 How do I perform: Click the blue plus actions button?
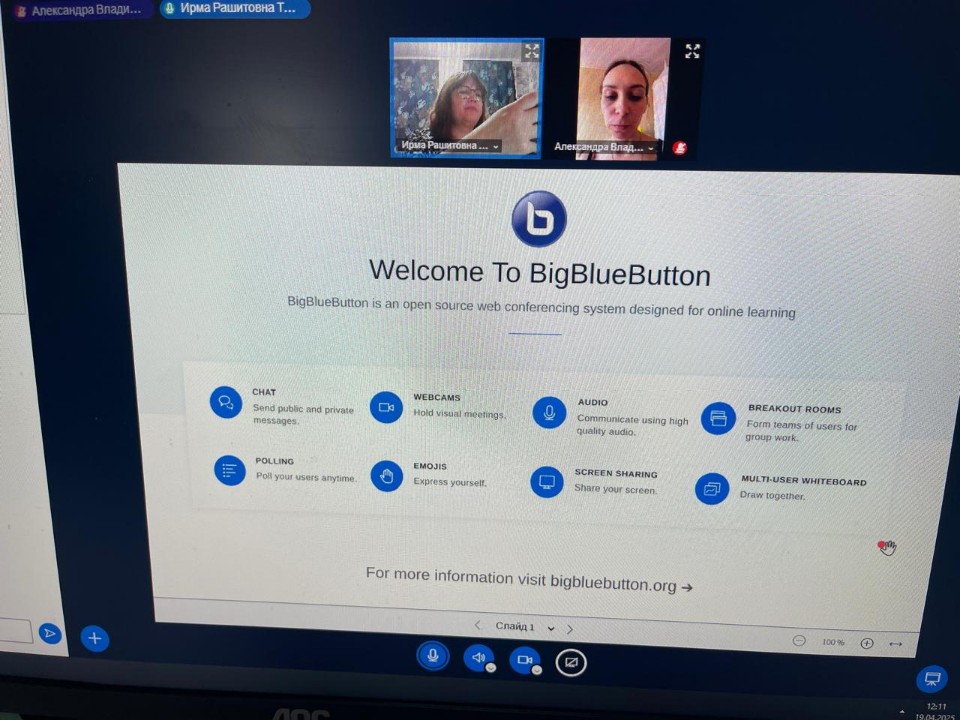(x=95, y=638)
